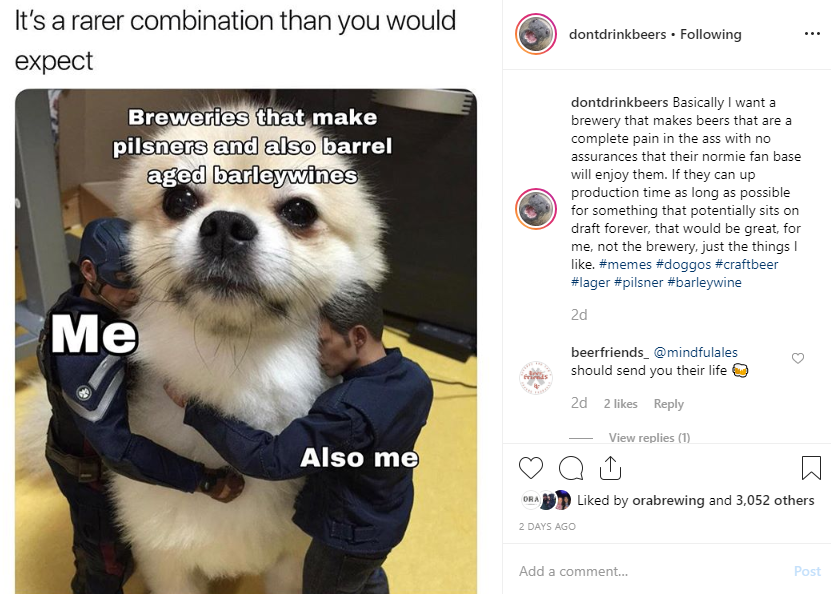
Task: Click the Post button
Action: 807,571
